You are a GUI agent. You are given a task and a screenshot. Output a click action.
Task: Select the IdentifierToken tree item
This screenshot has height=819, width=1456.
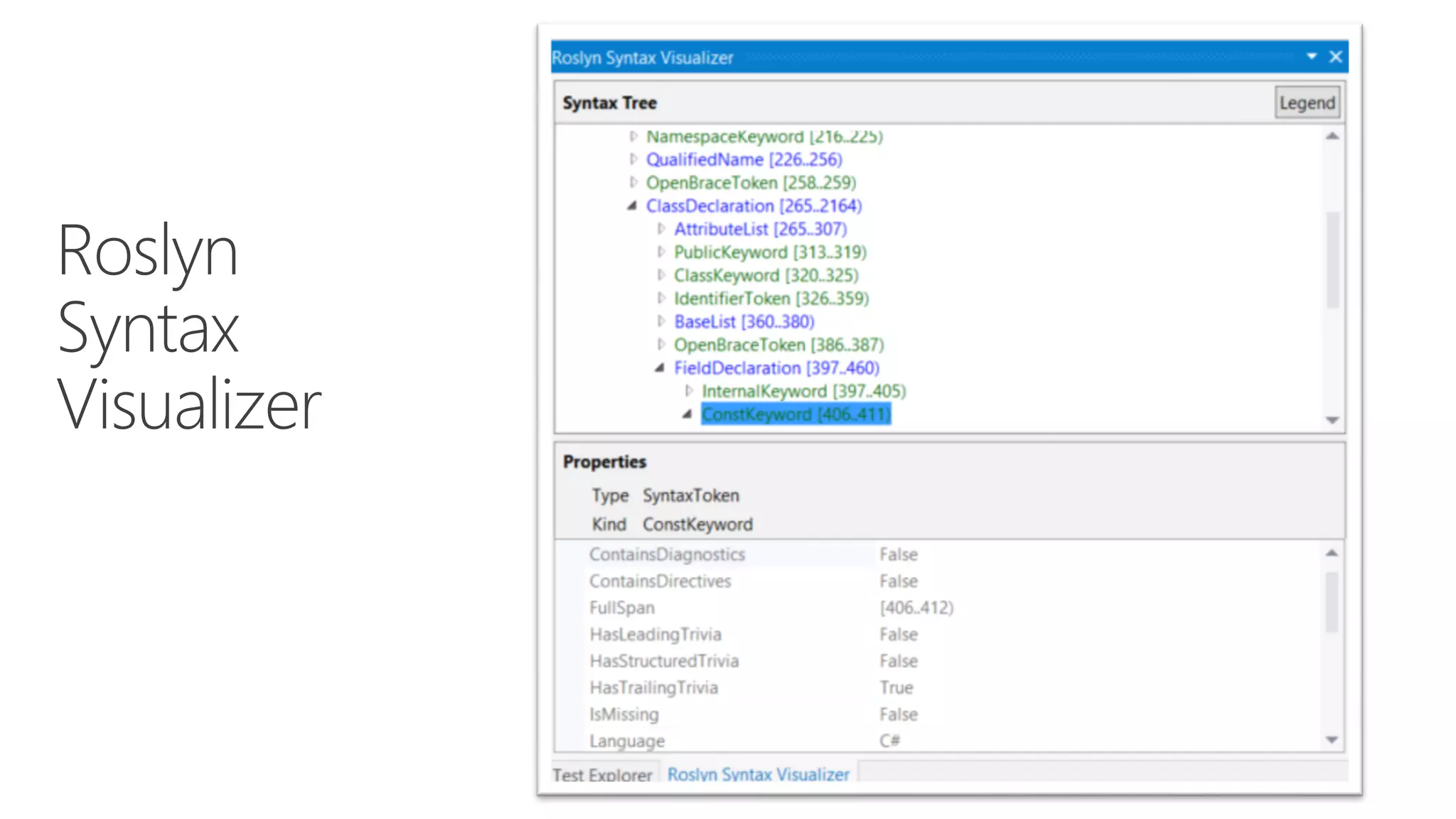(771, 299)
